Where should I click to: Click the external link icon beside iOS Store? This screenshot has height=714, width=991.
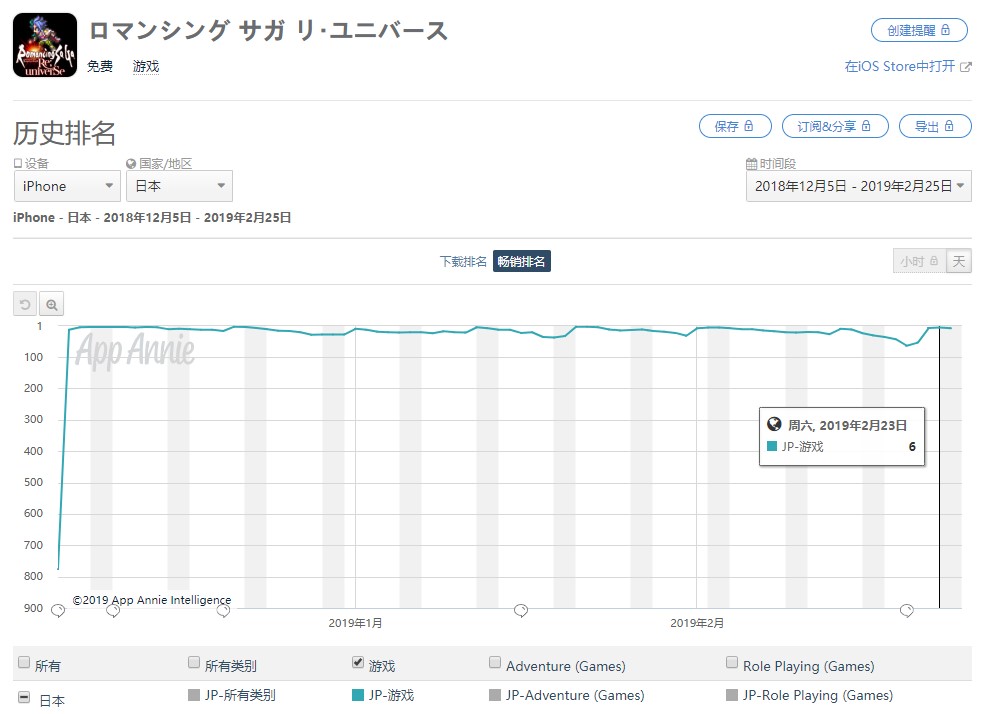(x=966, y=67)
